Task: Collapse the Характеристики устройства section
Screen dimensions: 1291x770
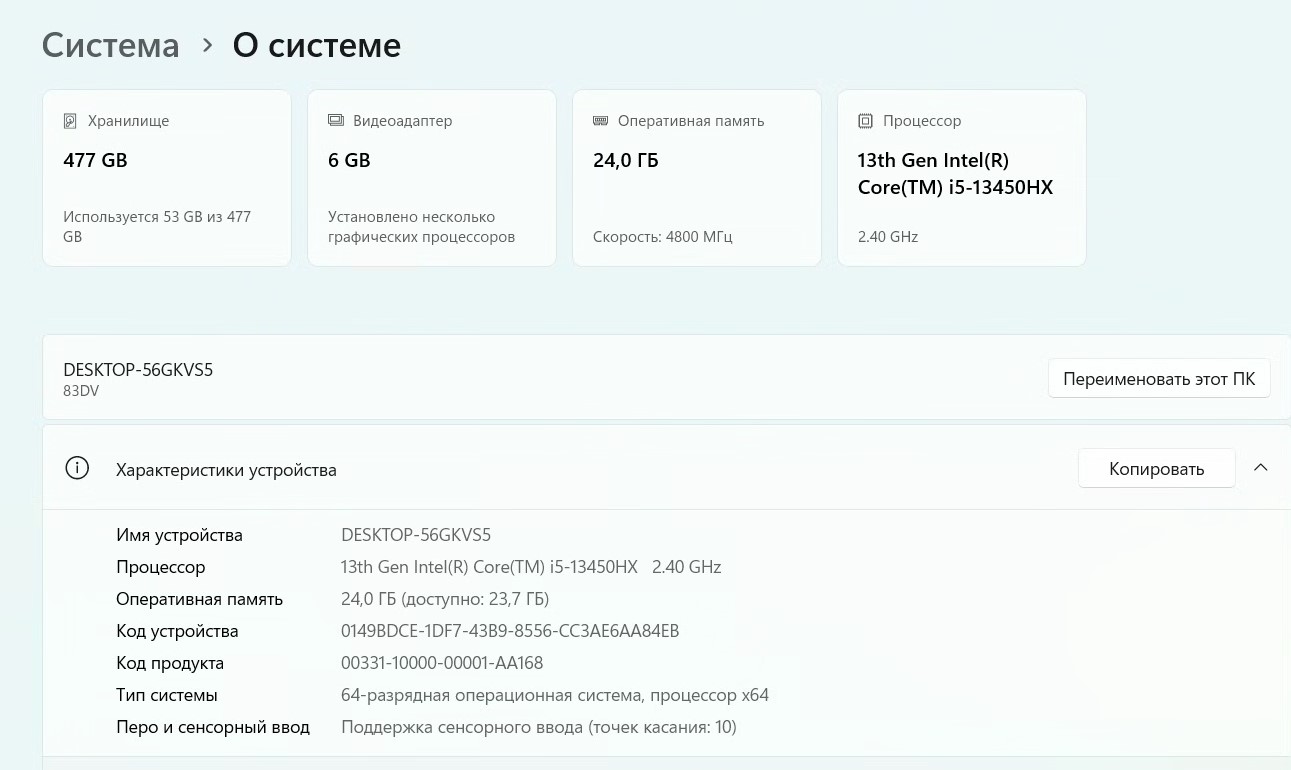Action: [x=1260, y=467]
